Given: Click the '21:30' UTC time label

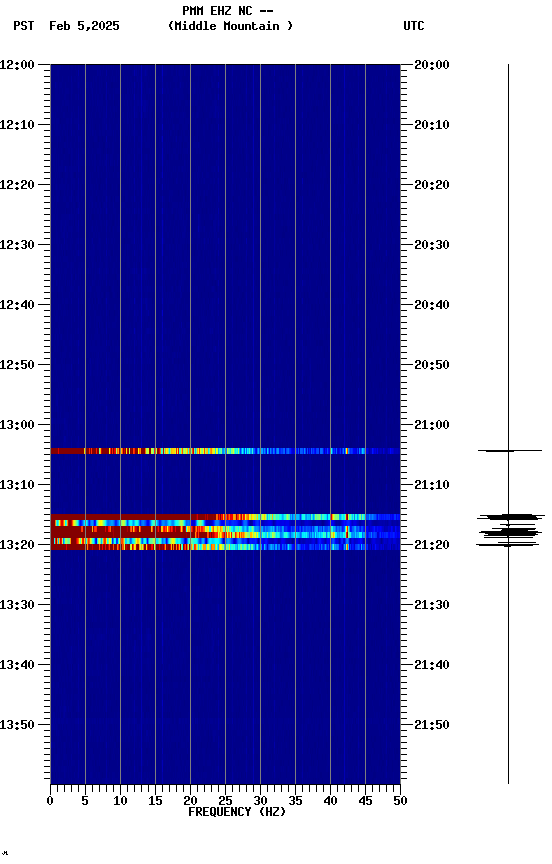Looking at the screenshot, I should tap(432, 605).
